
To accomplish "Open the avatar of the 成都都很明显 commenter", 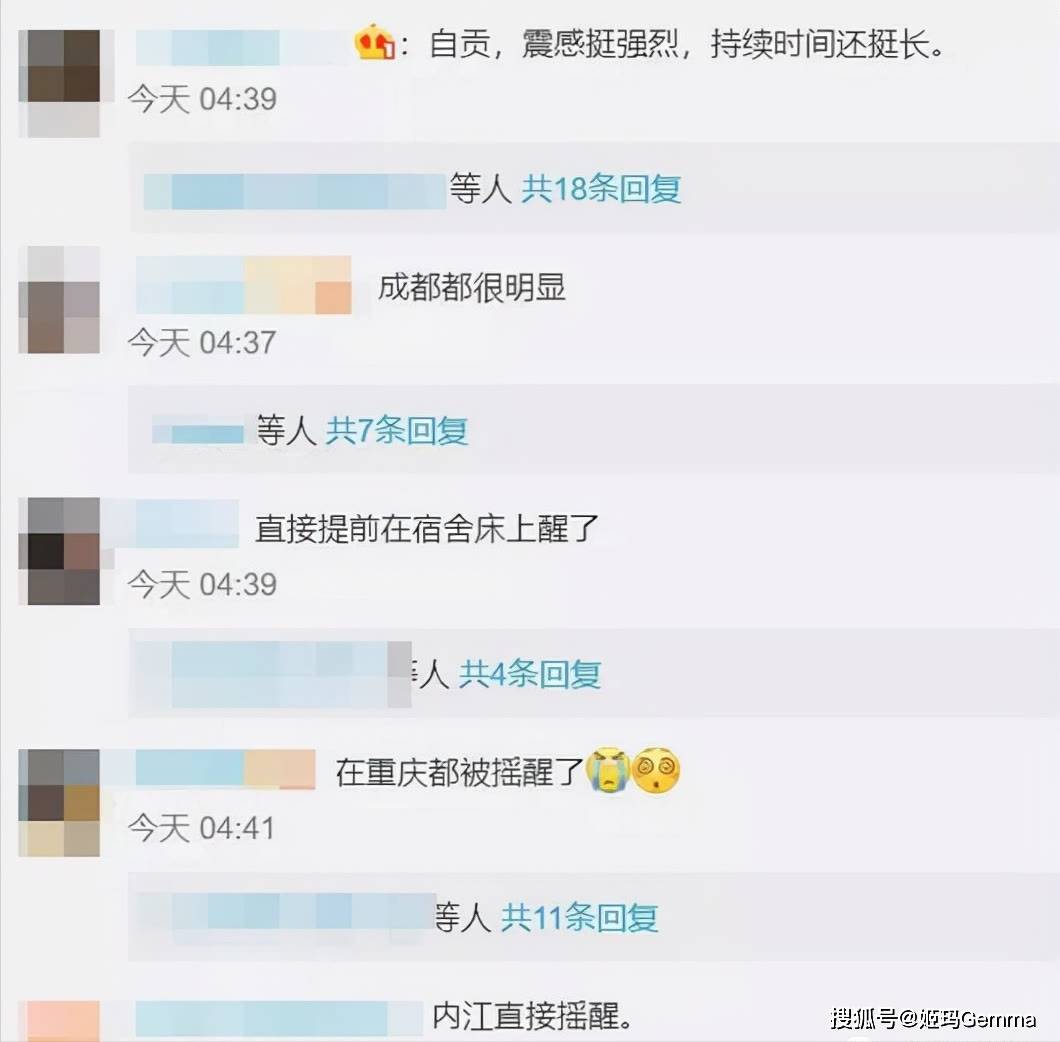I will pyautogui.click(x=59, y=300).
